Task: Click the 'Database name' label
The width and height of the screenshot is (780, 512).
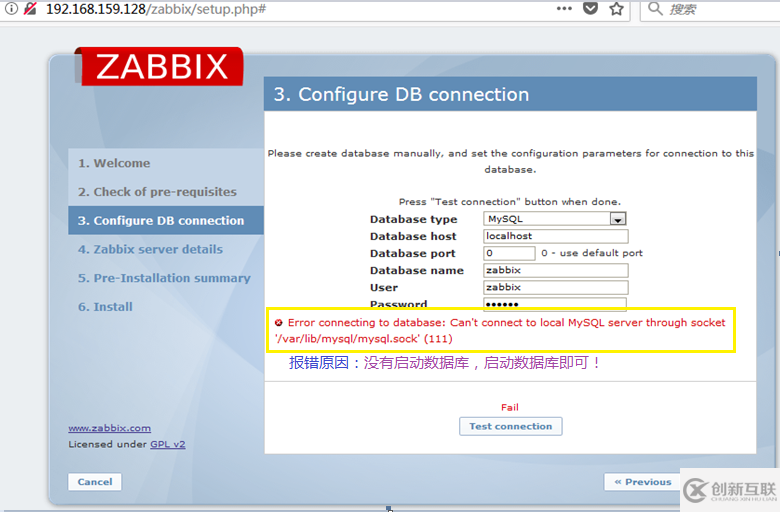Action: pyautogui.click(x=416, y=270)
